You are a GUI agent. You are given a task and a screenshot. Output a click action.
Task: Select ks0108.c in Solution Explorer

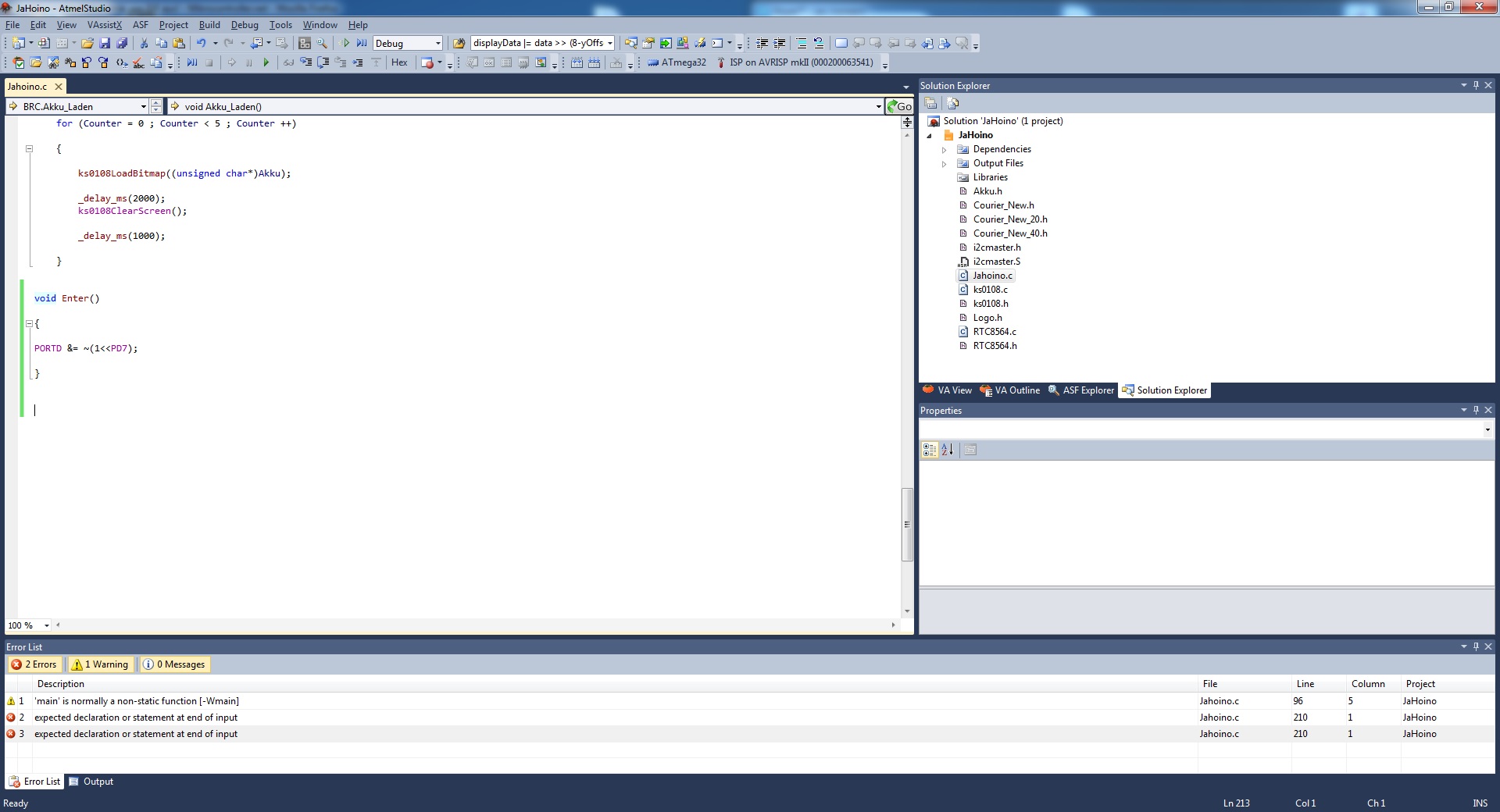pos(990,290)
